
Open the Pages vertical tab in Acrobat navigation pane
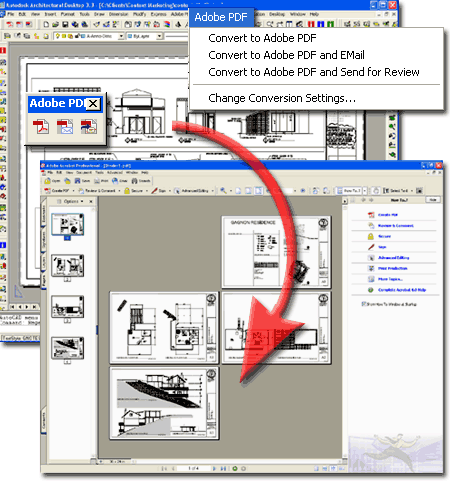(x=44, y=282)
